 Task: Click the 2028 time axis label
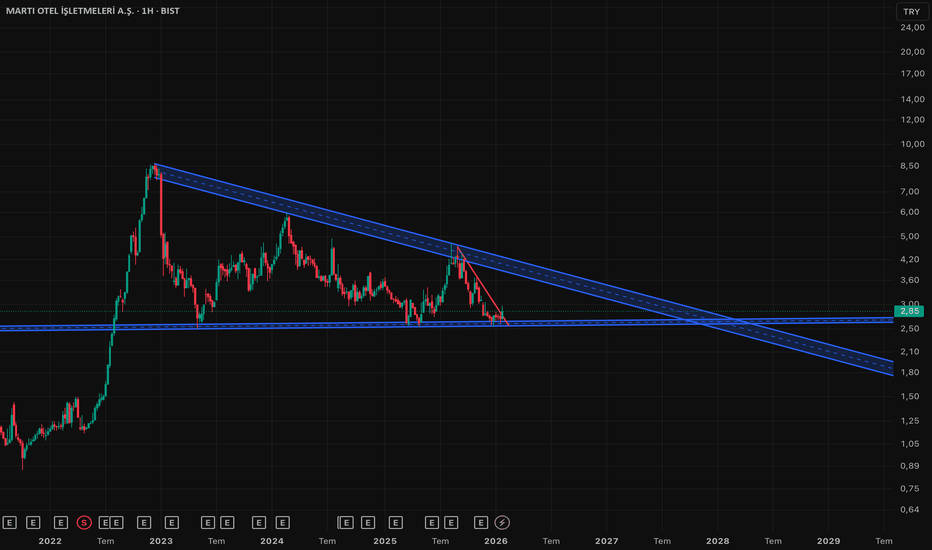[717, 541]
